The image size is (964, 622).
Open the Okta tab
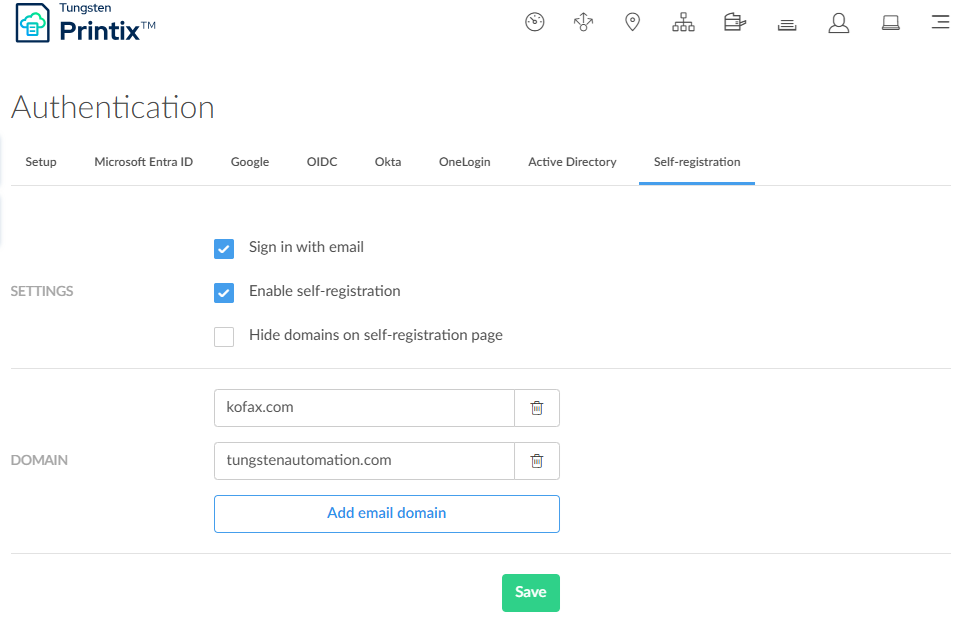(388, 162)
